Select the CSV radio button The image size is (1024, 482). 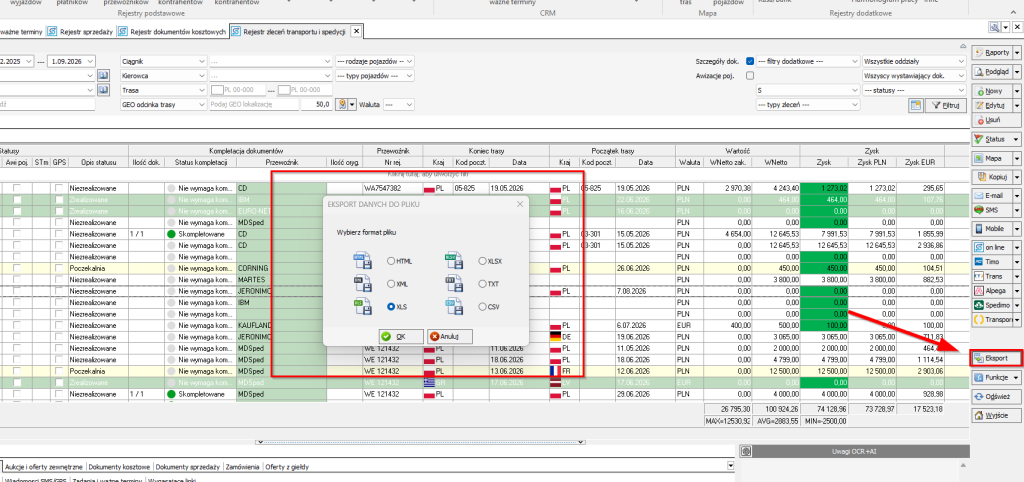tap(482, 306)
